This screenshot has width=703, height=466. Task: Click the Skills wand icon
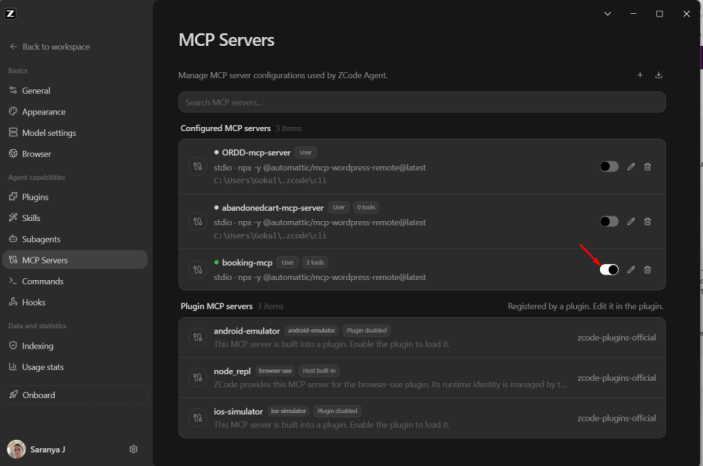coord(13,218)
